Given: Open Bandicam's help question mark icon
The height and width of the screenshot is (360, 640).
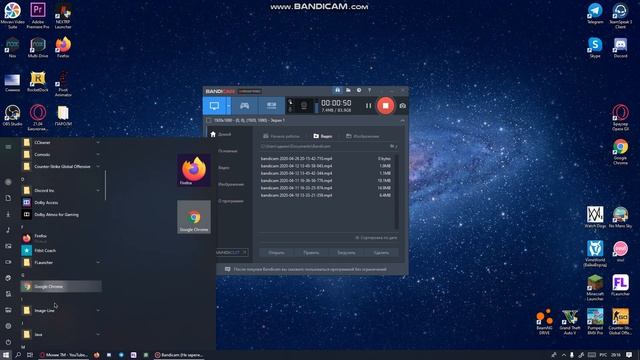Looking at the screenshot, I should pos(369,90).
